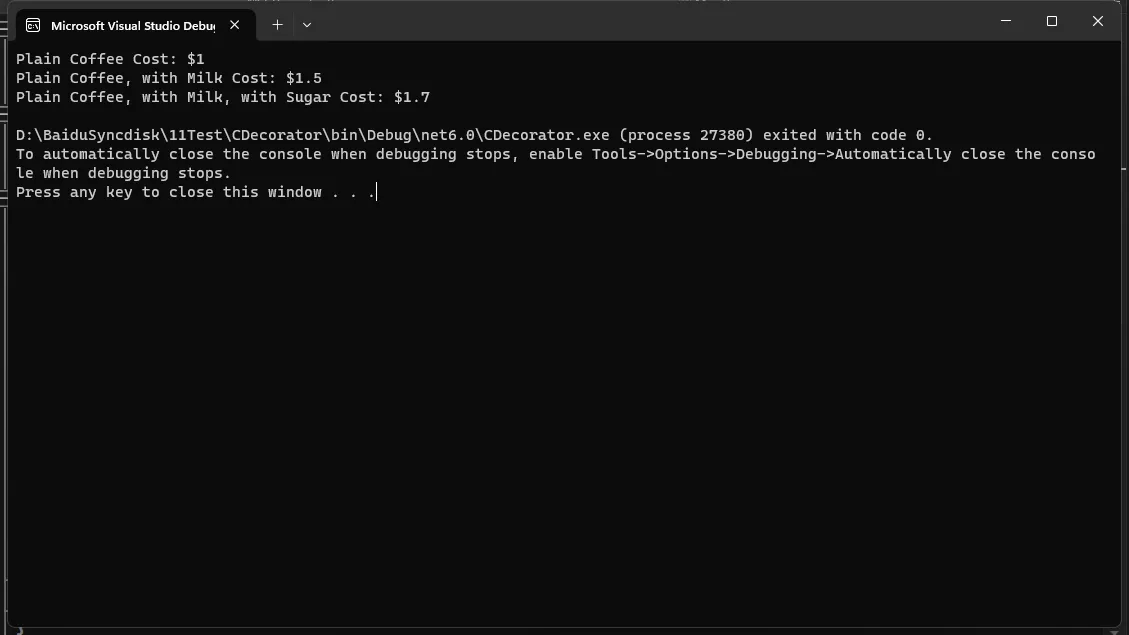
Task: Click the console icon on the tab
Action: pos(33,25)
